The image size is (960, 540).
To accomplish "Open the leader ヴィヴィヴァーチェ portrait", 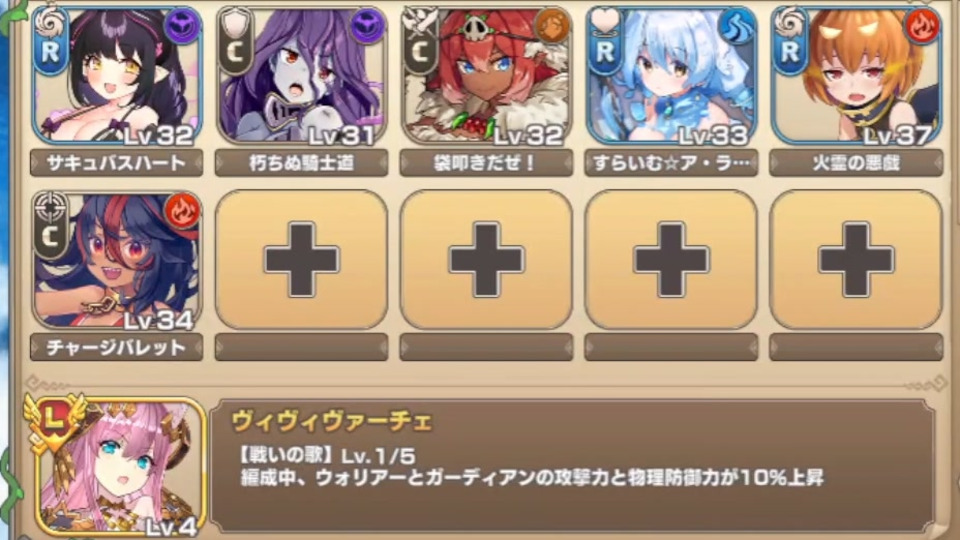I will (116, 467).
